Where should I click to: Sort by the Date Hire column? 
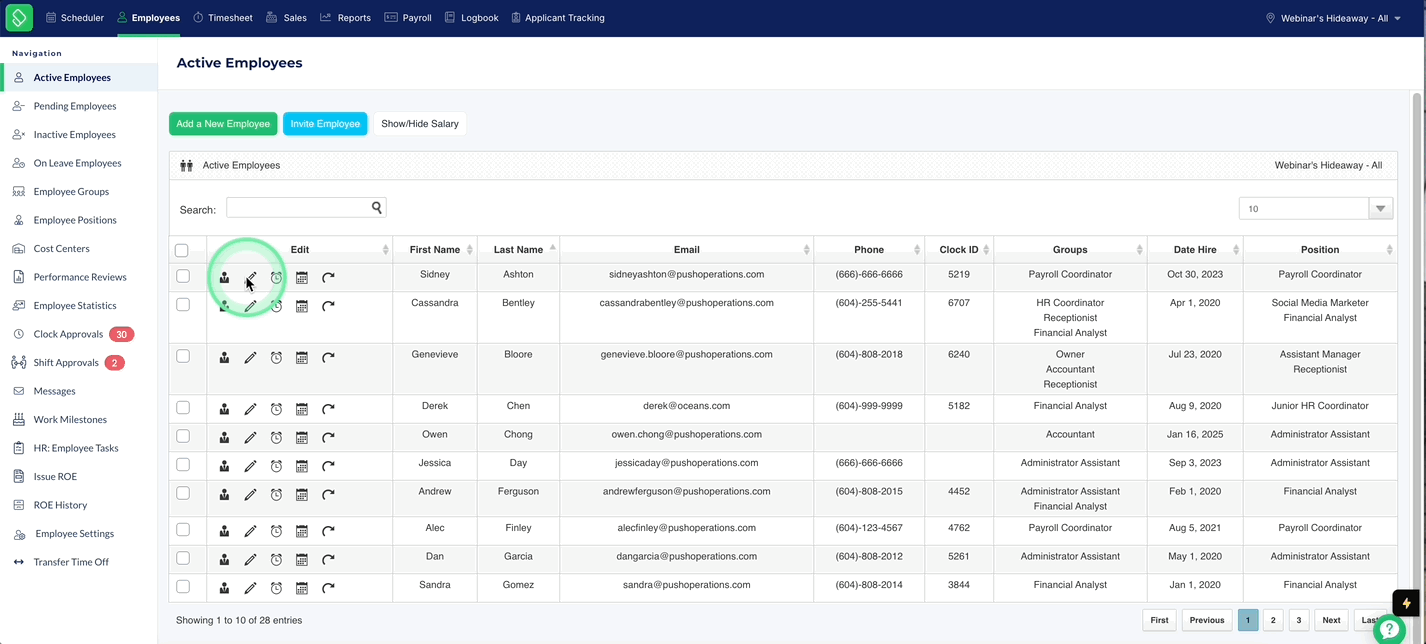tap(1194, 249)
